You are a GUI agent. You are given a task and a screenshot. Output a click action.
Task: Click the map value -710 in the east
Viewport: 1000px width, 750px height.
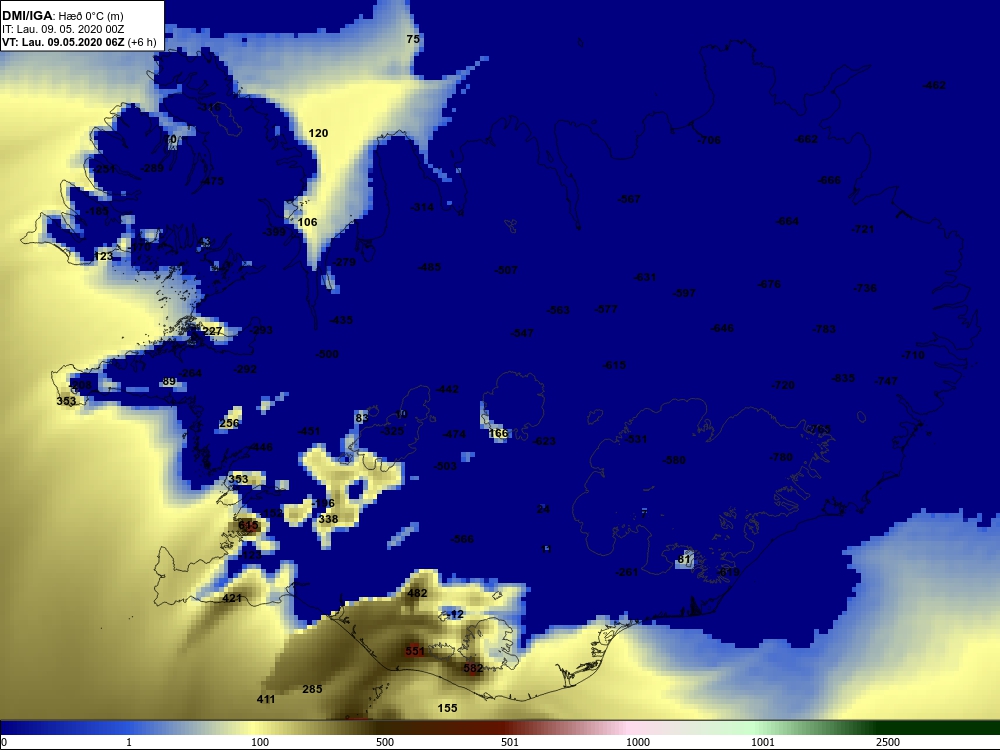(x=913, y=355)
